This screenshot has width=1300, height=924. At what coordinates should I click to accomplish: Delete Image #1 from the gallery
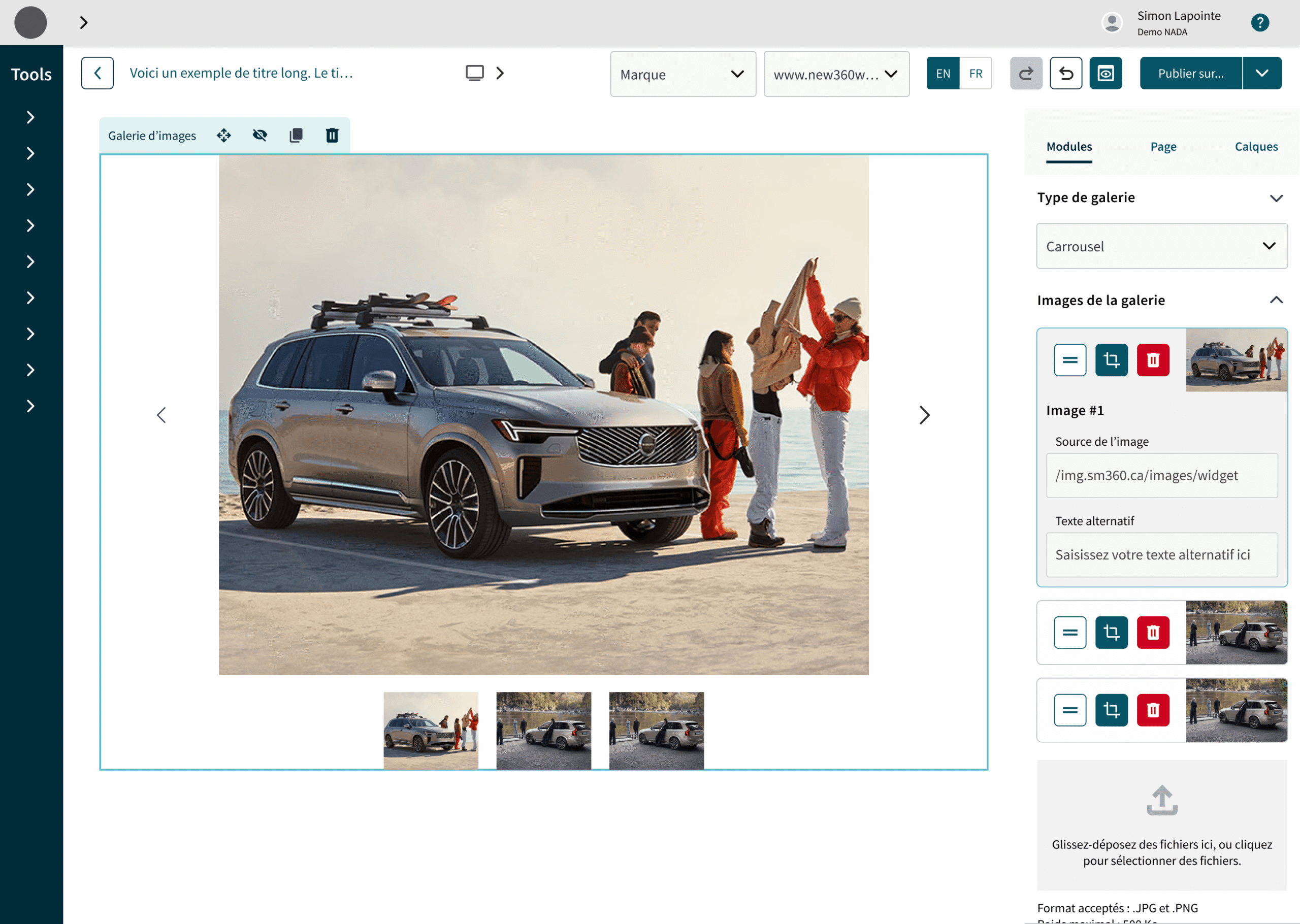coord(1153,359)
